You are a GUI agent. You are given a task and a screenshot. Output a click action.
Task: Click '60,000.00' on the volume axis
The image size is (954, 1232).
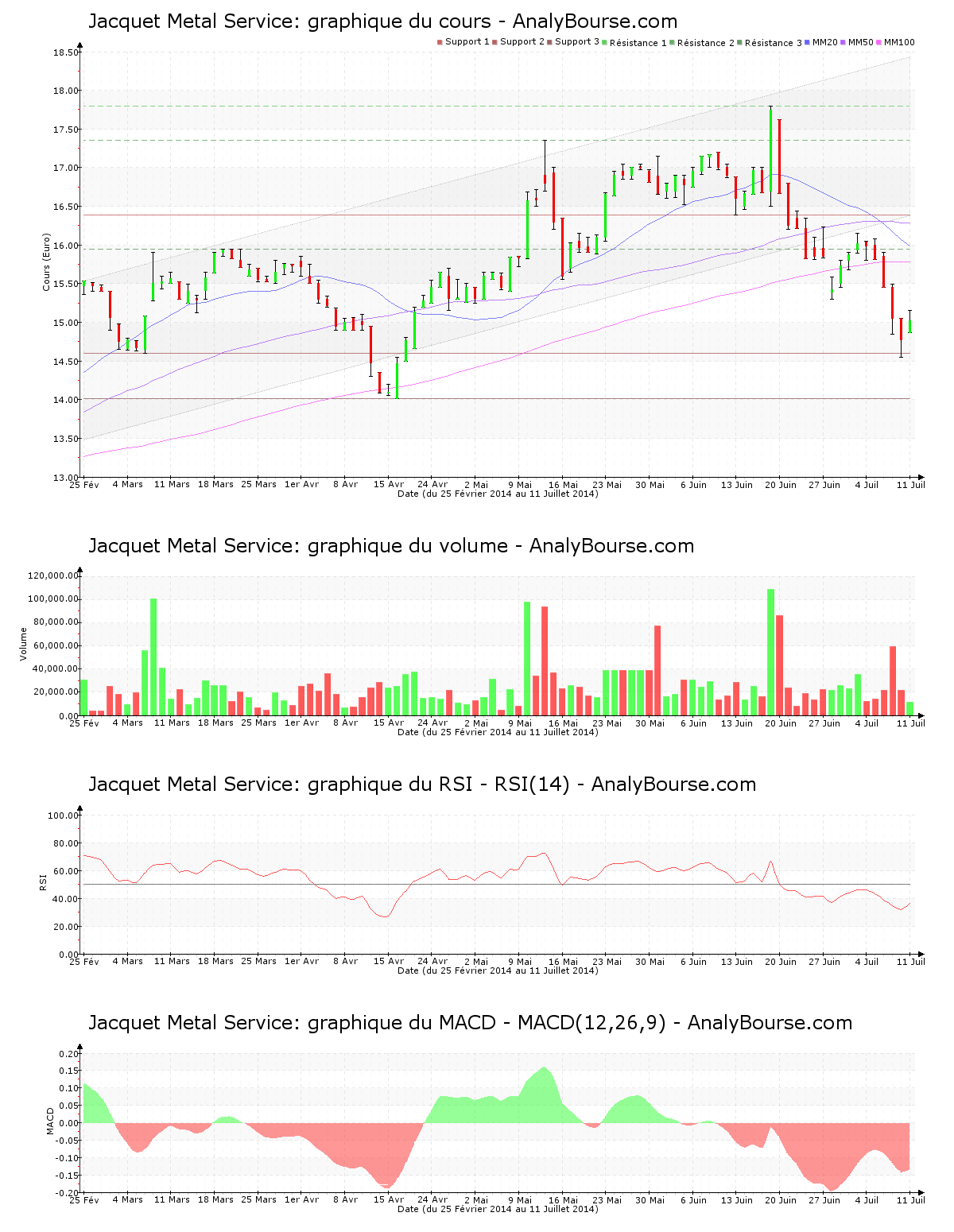pyautogui.click(x=56, y=646)
